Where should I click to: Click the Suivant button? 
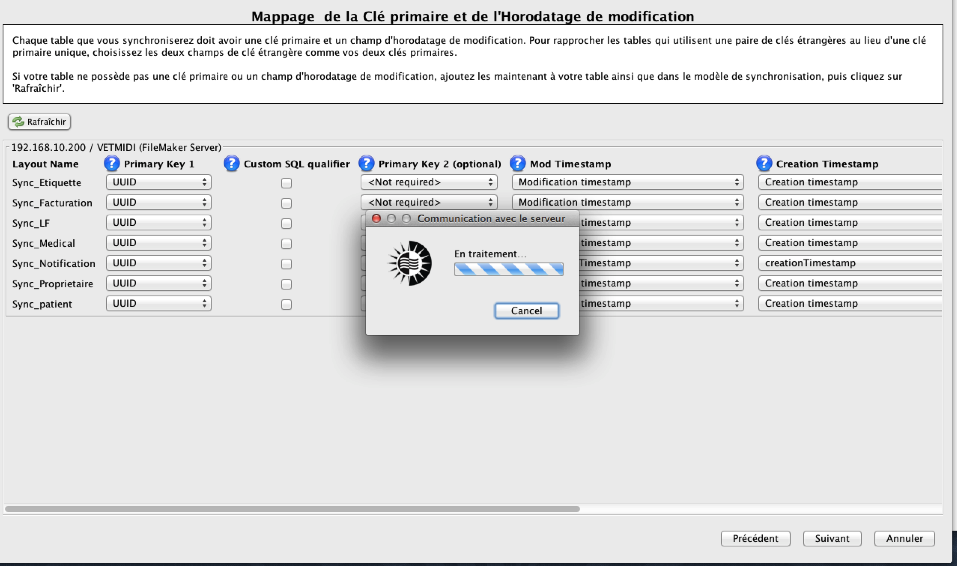(x=832, y=538)
